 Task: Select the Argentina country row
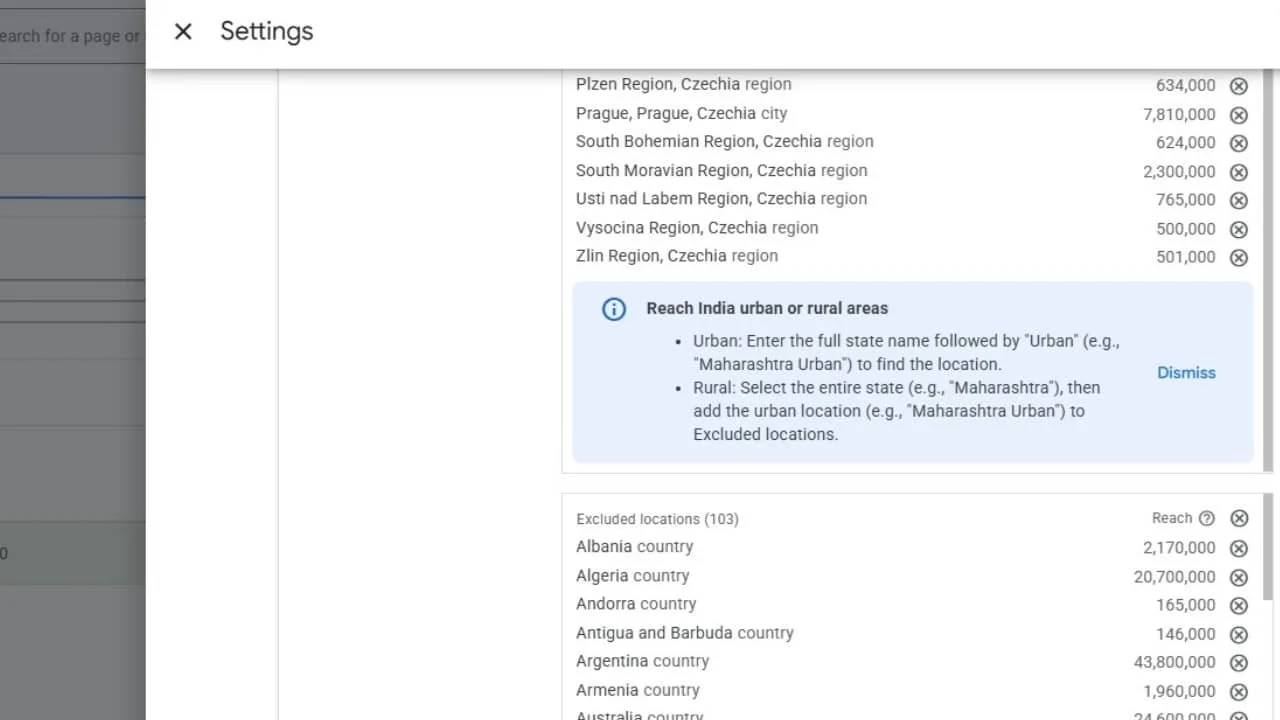pyautogui.click(x=912, y=661)
